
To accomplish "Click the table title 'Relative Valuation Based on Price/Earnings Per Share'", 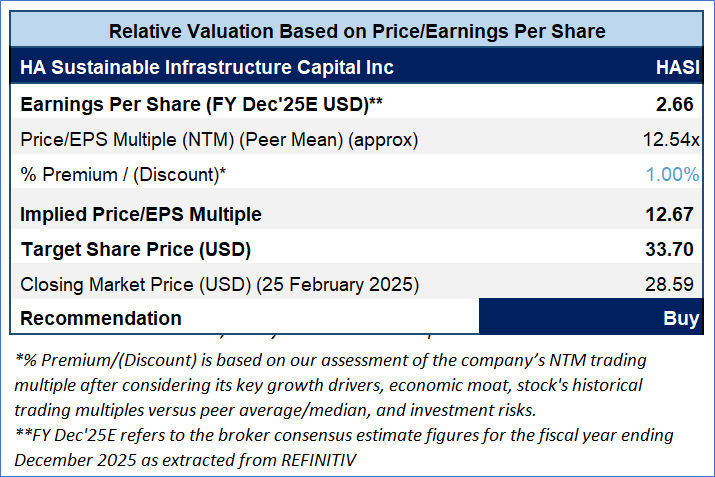I will [x=357, y=31].
